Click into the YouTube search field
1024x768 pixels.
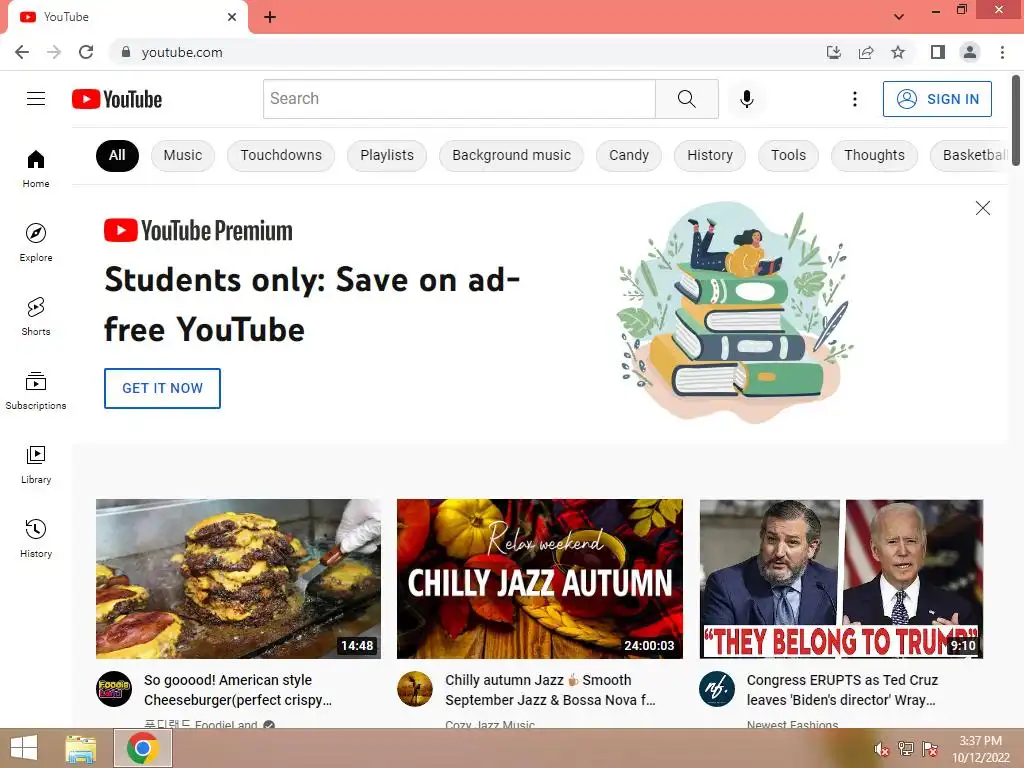tap(459, 99)
